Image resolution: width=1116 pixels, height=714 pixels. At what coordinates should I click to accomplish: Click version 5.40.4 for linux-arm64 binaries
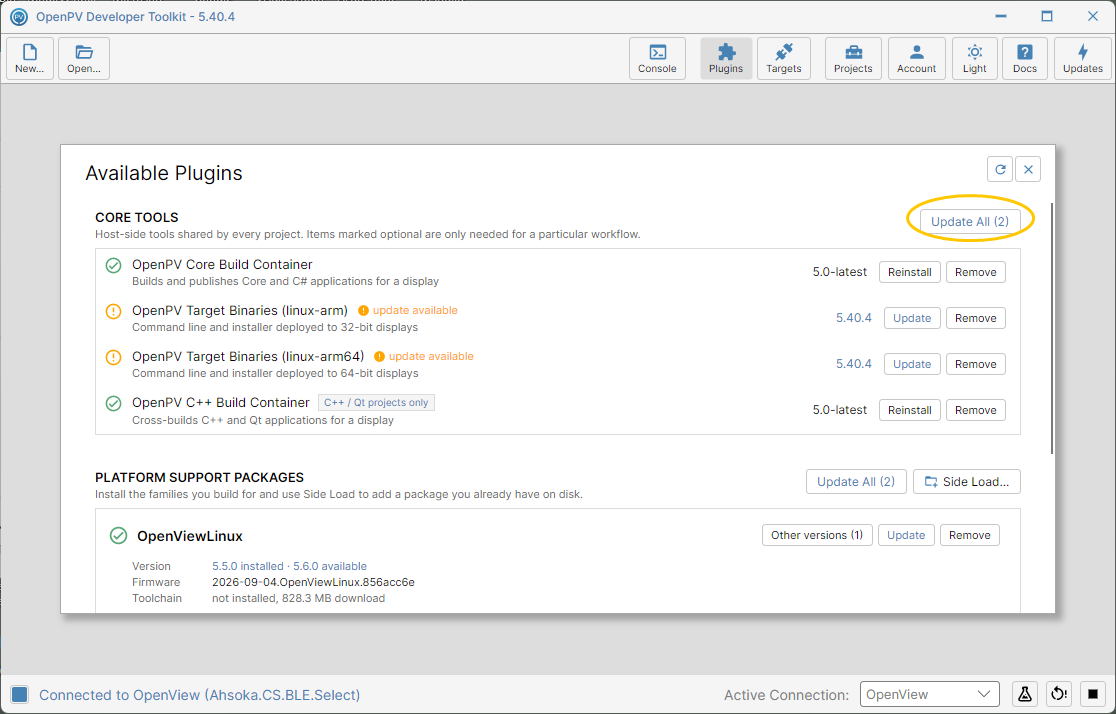click(853, 363)
